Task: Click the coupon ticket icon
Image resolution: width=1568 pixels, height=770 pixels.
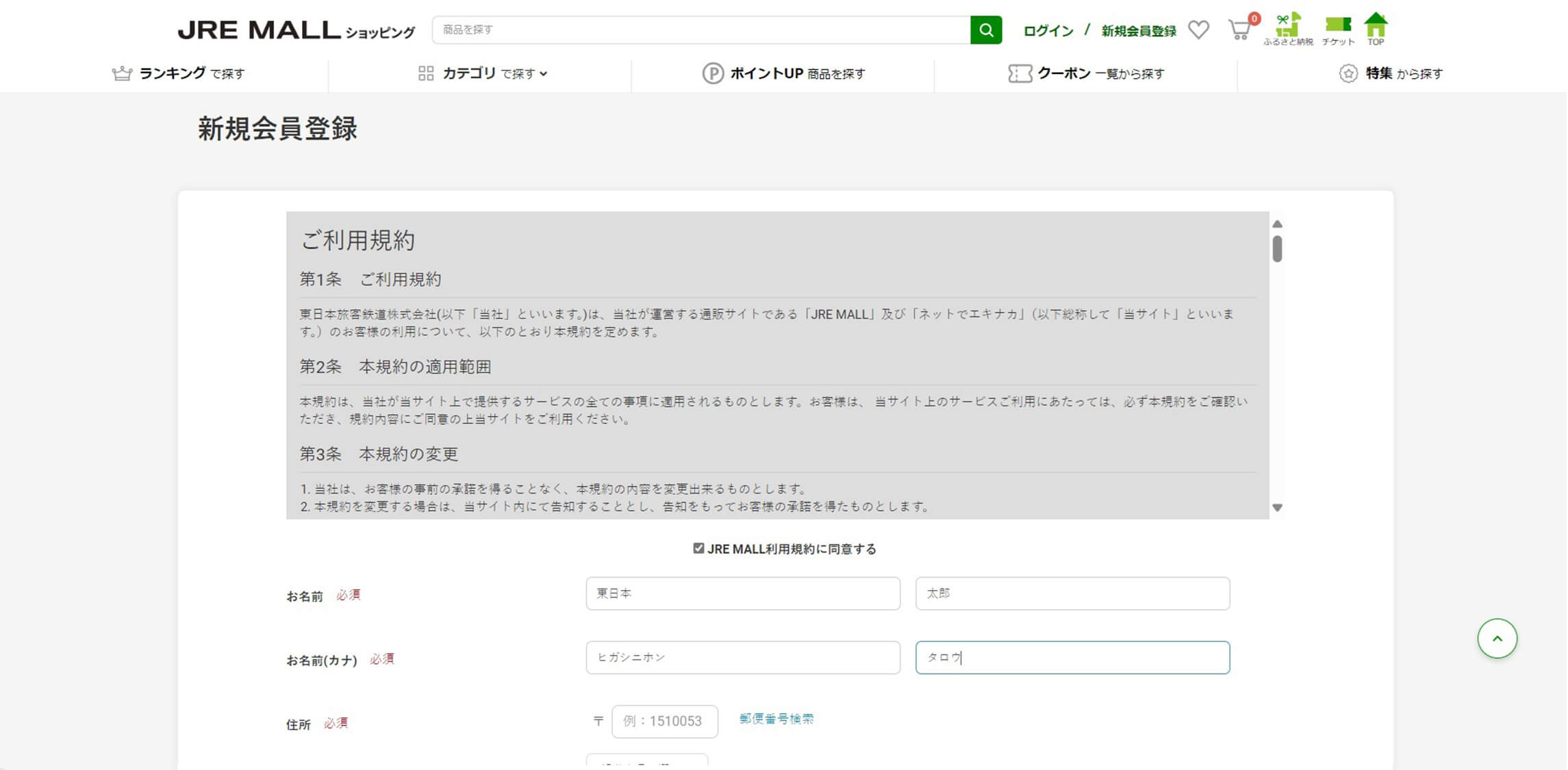Action: click(1020, 73)
